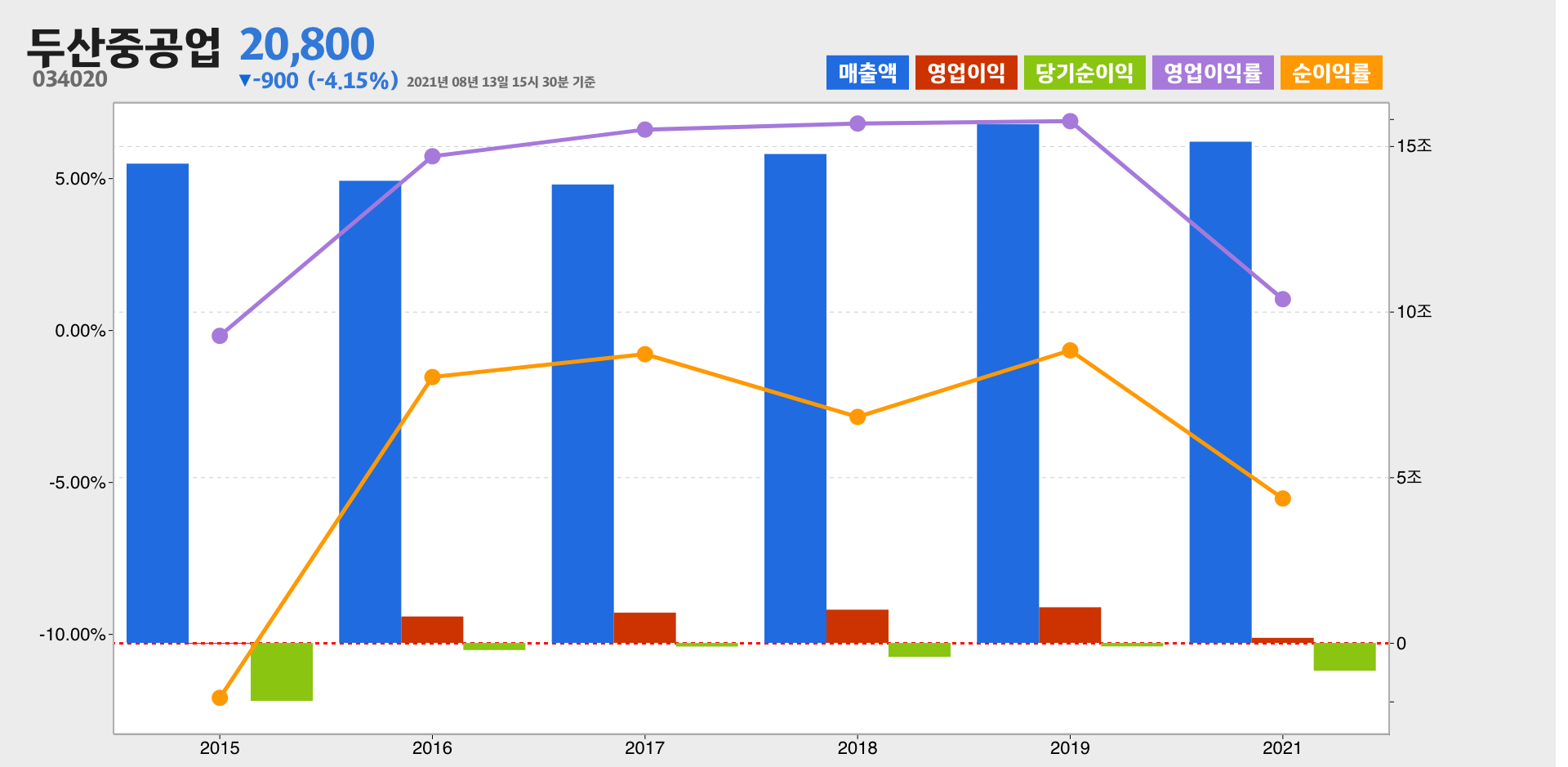The height and width of the screenshot is (767, 1568).
Task: Click the stock code 034020
Action: (70, 79)
